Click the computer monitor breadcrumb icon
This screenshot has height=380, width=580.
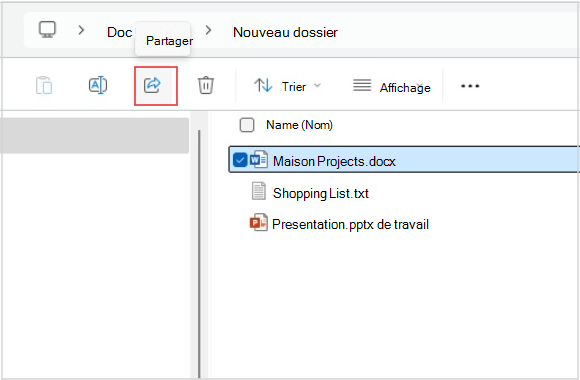(47, 30)
